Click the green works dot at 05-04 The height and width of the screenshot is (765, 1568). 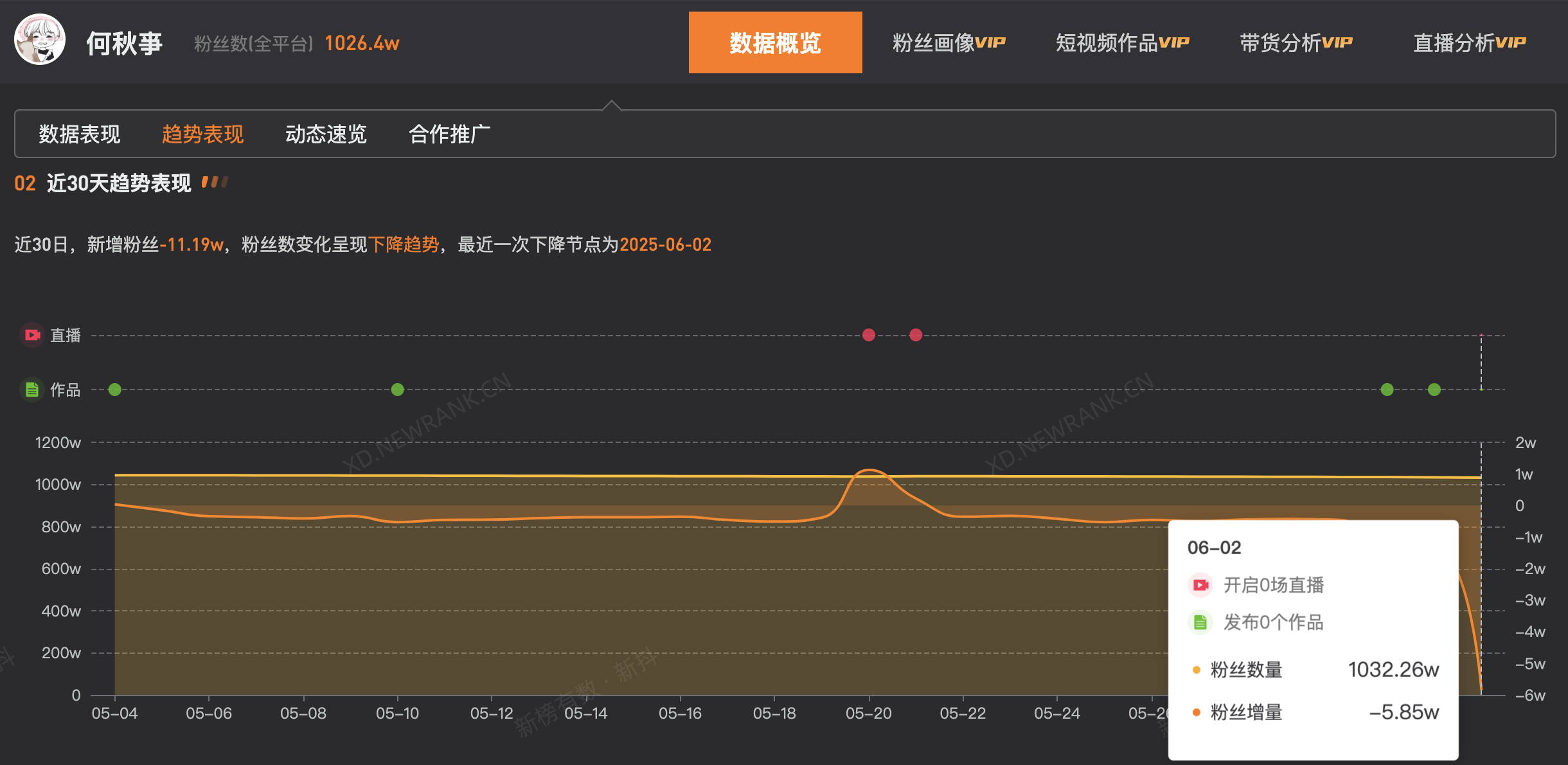tap(115, 390)
